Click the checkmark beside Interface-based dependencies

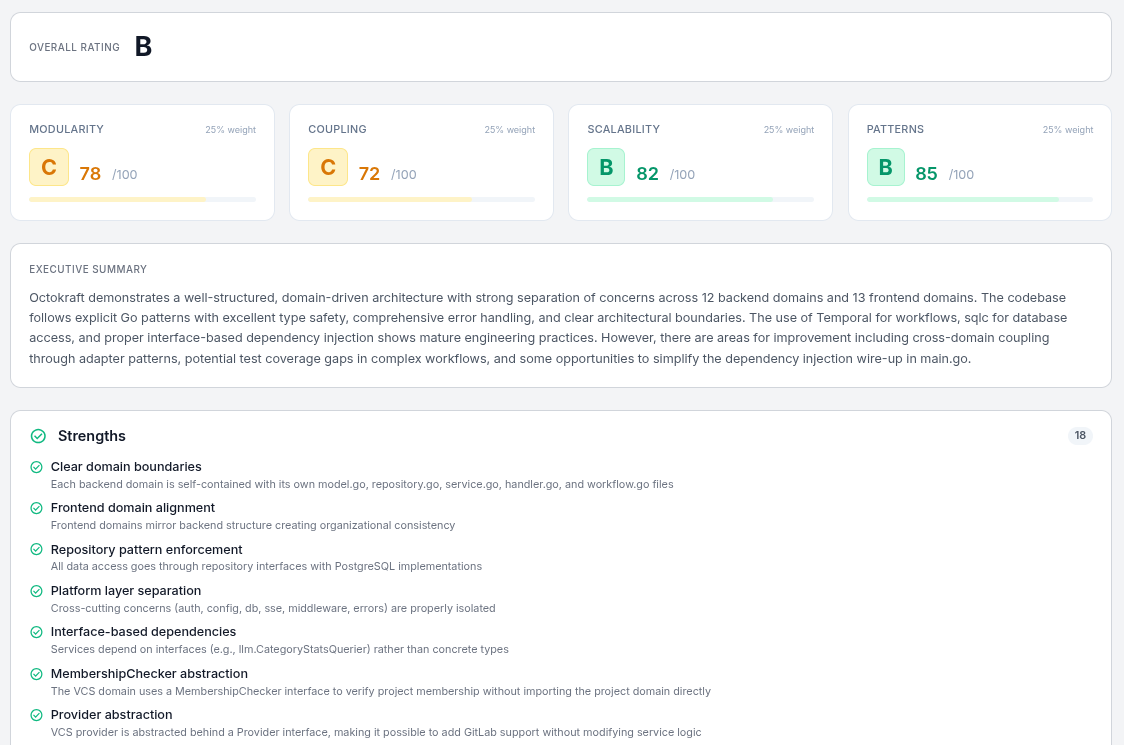point(37,632)
